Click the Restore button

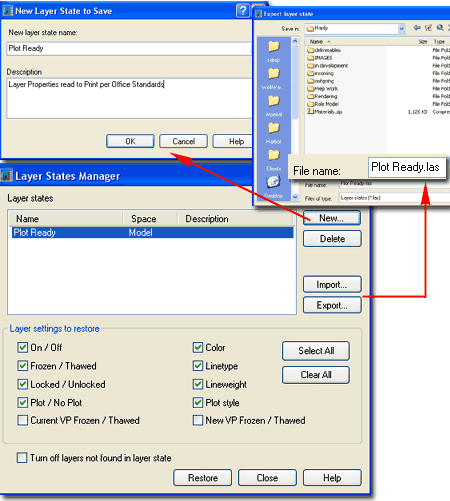coord(203,478)
